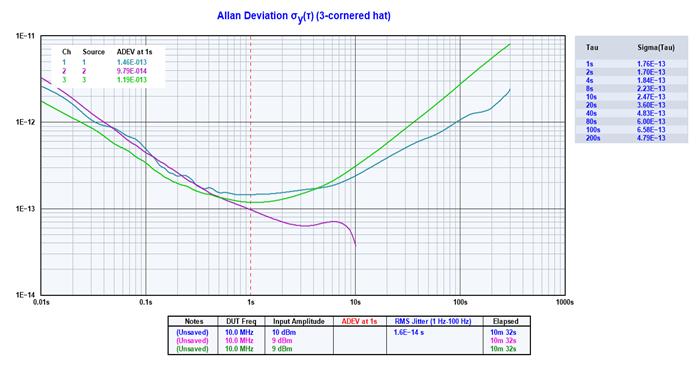Click the blue 10.0 MHz DUT frequency
Image resolution: width=698 pixels, height=376 pixels.
(x=239, y=332)
